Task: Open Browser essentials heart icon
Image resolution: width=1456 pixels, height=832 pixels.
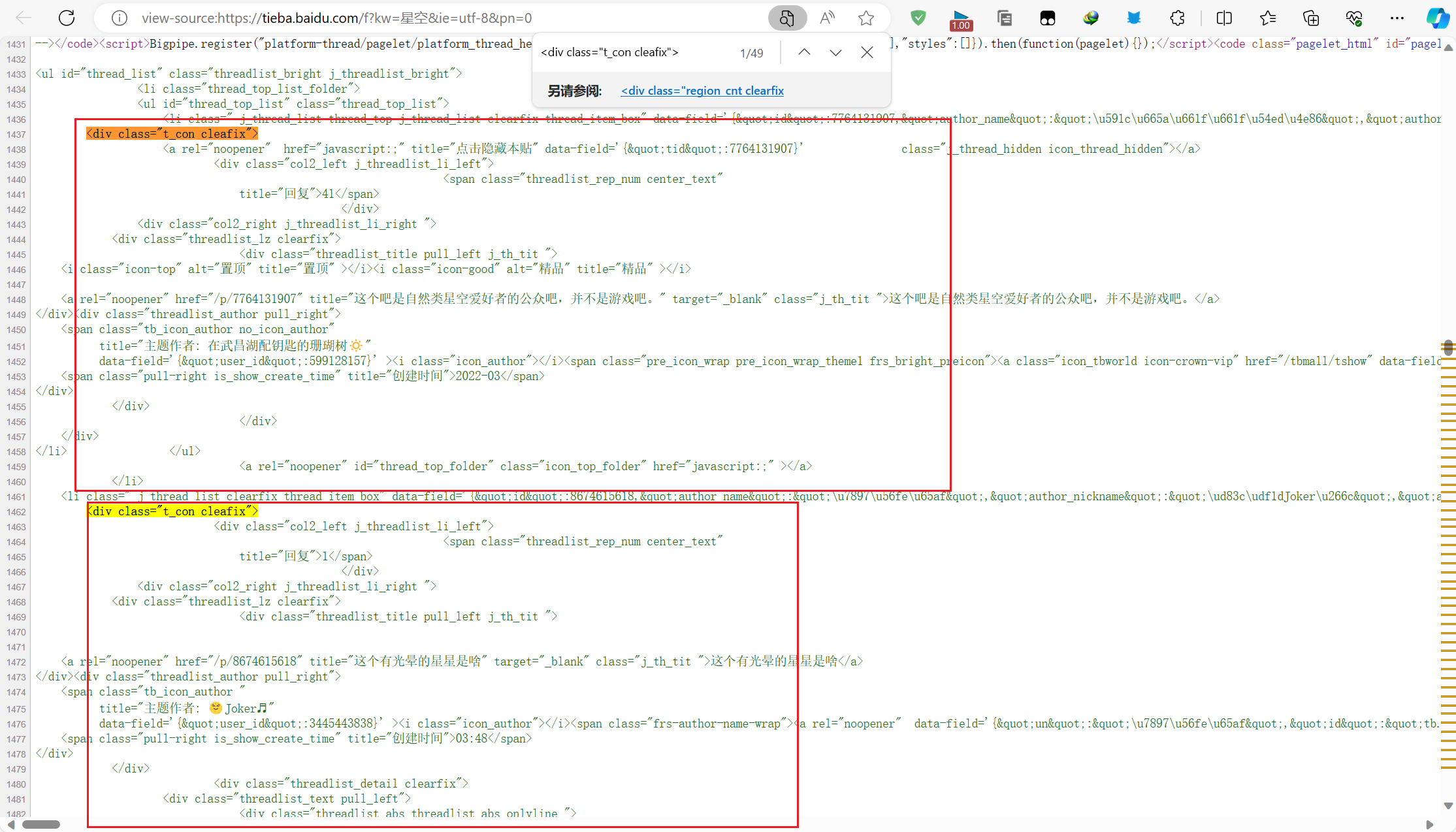Action: (x=1353, y=18)
